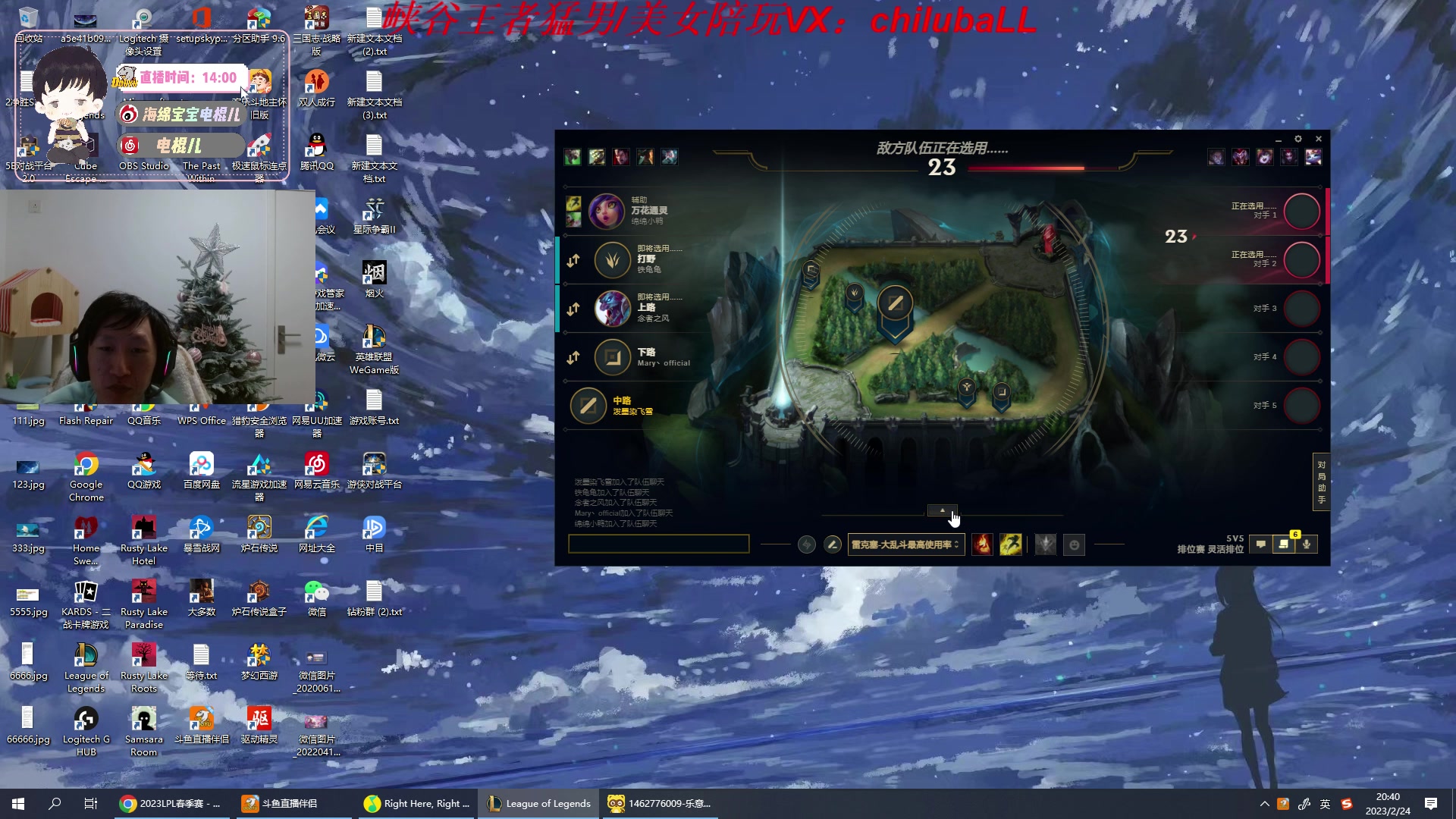The height and width of the screenshot is (819, 1456).
Task: Open the emote picker smiley icon
Action: click(x=1074, y=544)
